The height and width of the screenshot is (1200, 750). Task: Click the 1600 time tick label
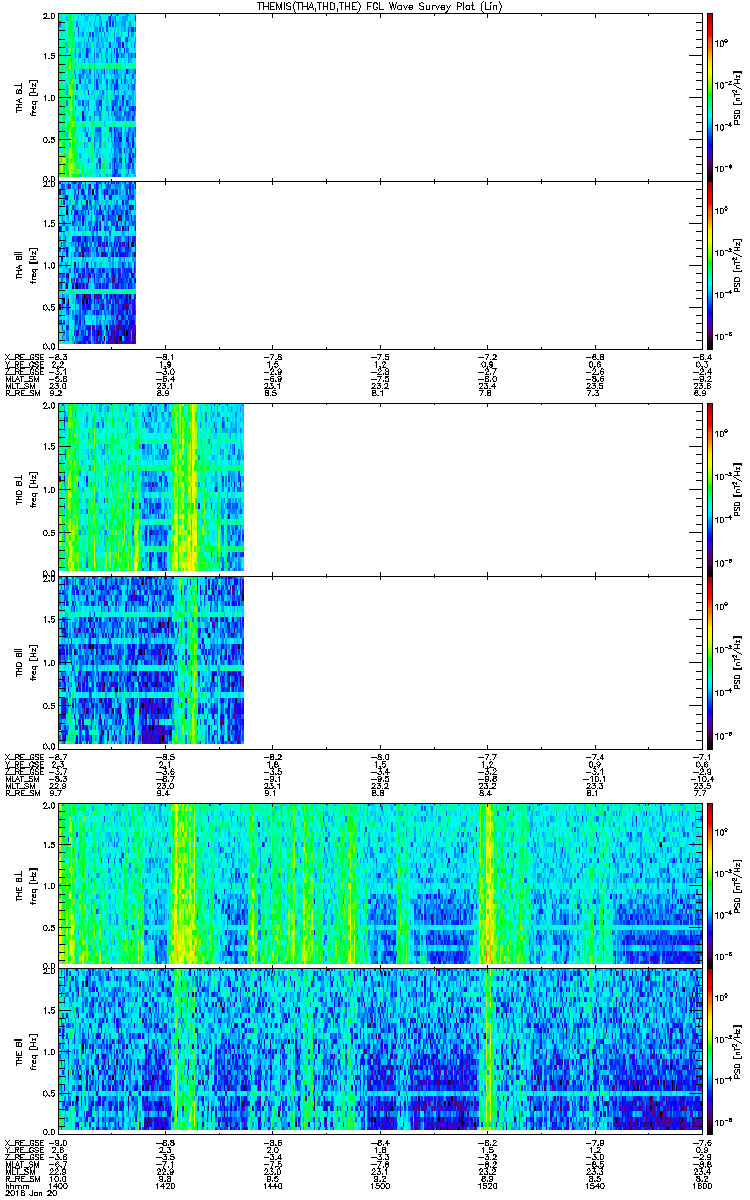tap(702, 1186)
